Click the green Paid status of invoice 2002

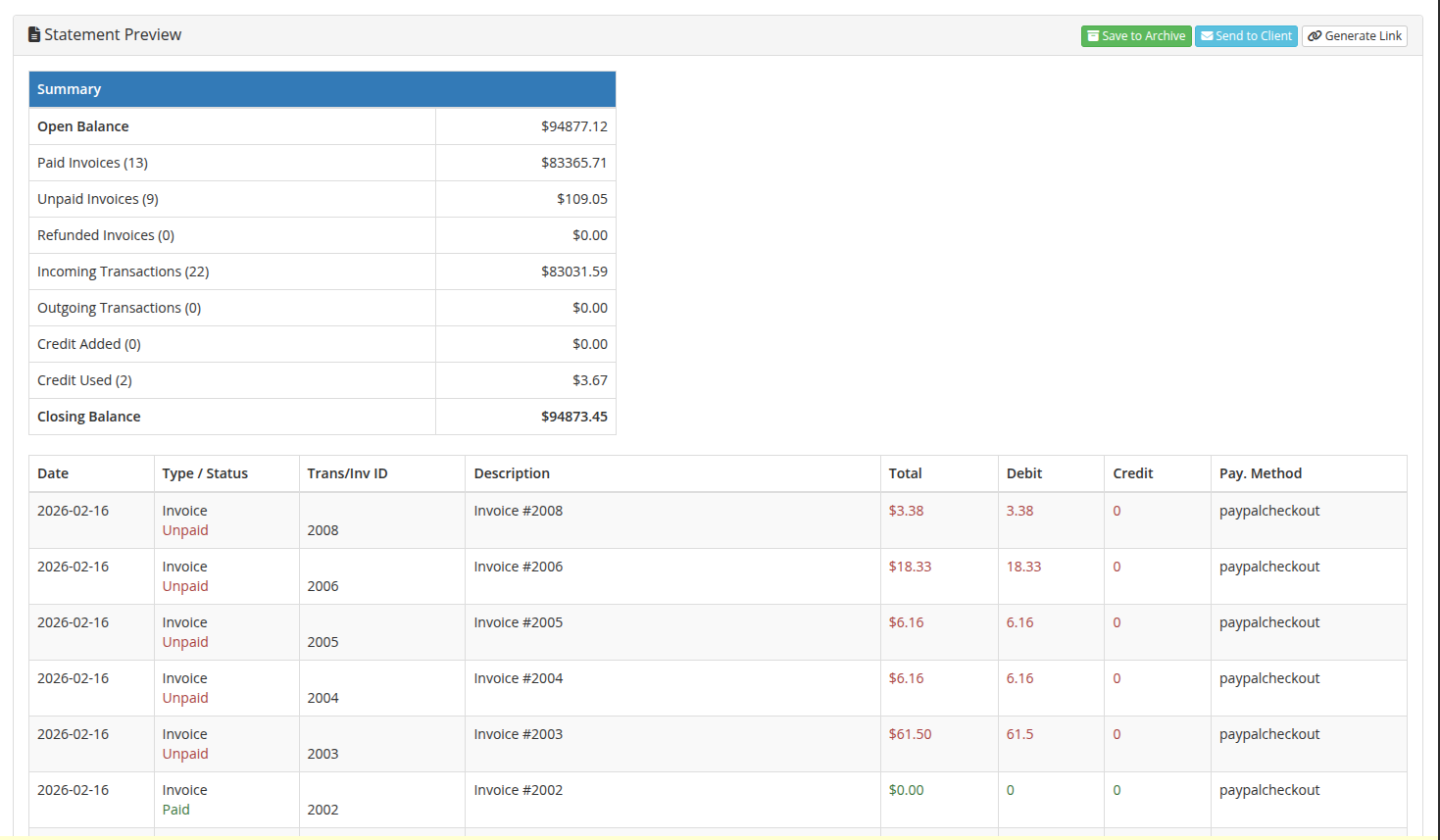[175, 810]
